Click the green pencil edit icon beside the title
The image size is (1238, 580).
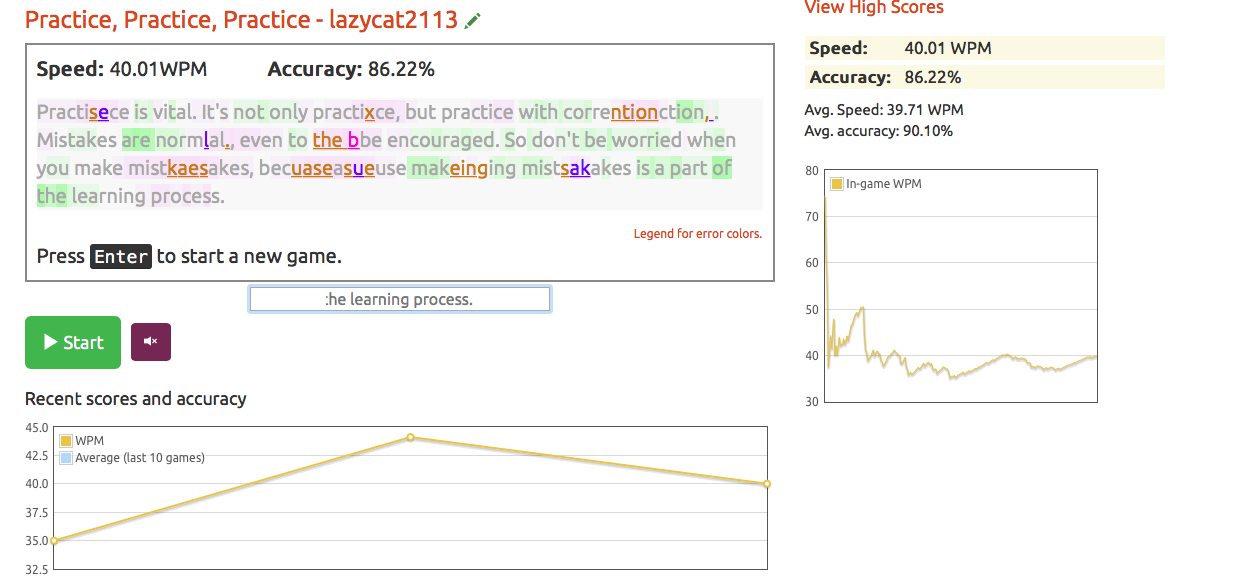point(473,20)
